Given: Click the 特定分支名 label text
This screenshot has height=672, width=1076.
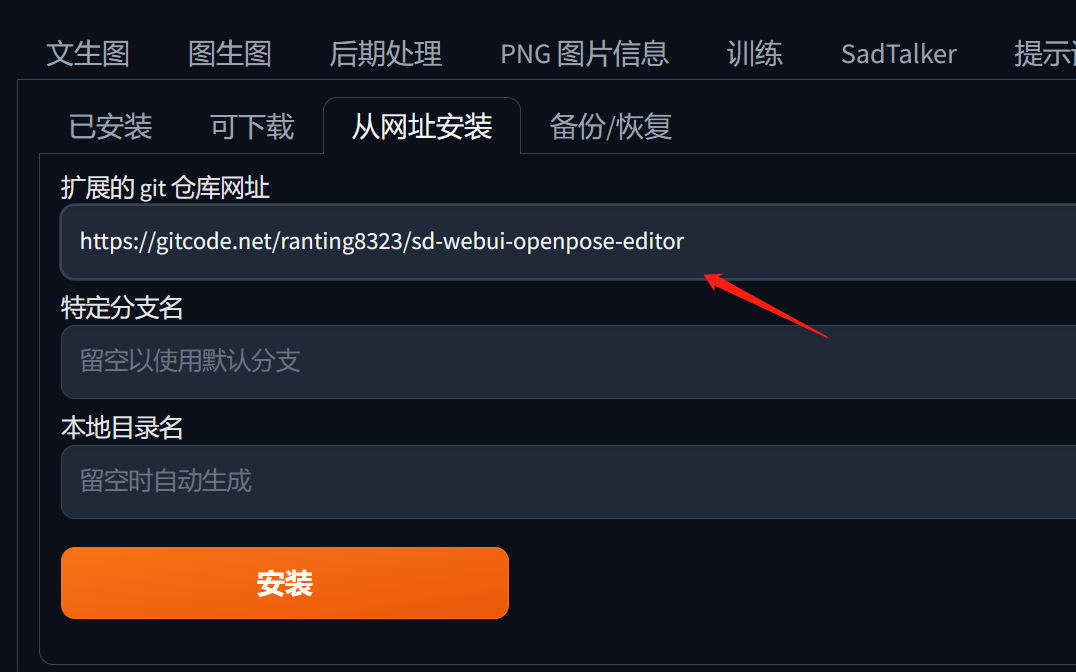Looking at the screenshot, I should [x=122, y=308].
